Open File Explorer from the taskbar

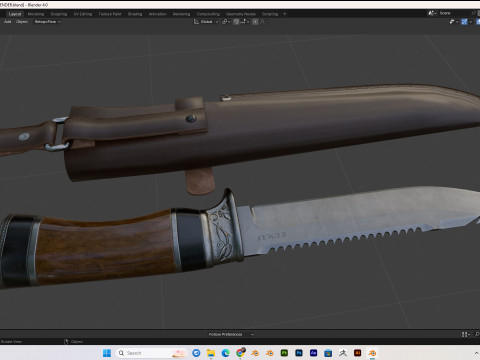pyautogui.click(x=211, y=353)
